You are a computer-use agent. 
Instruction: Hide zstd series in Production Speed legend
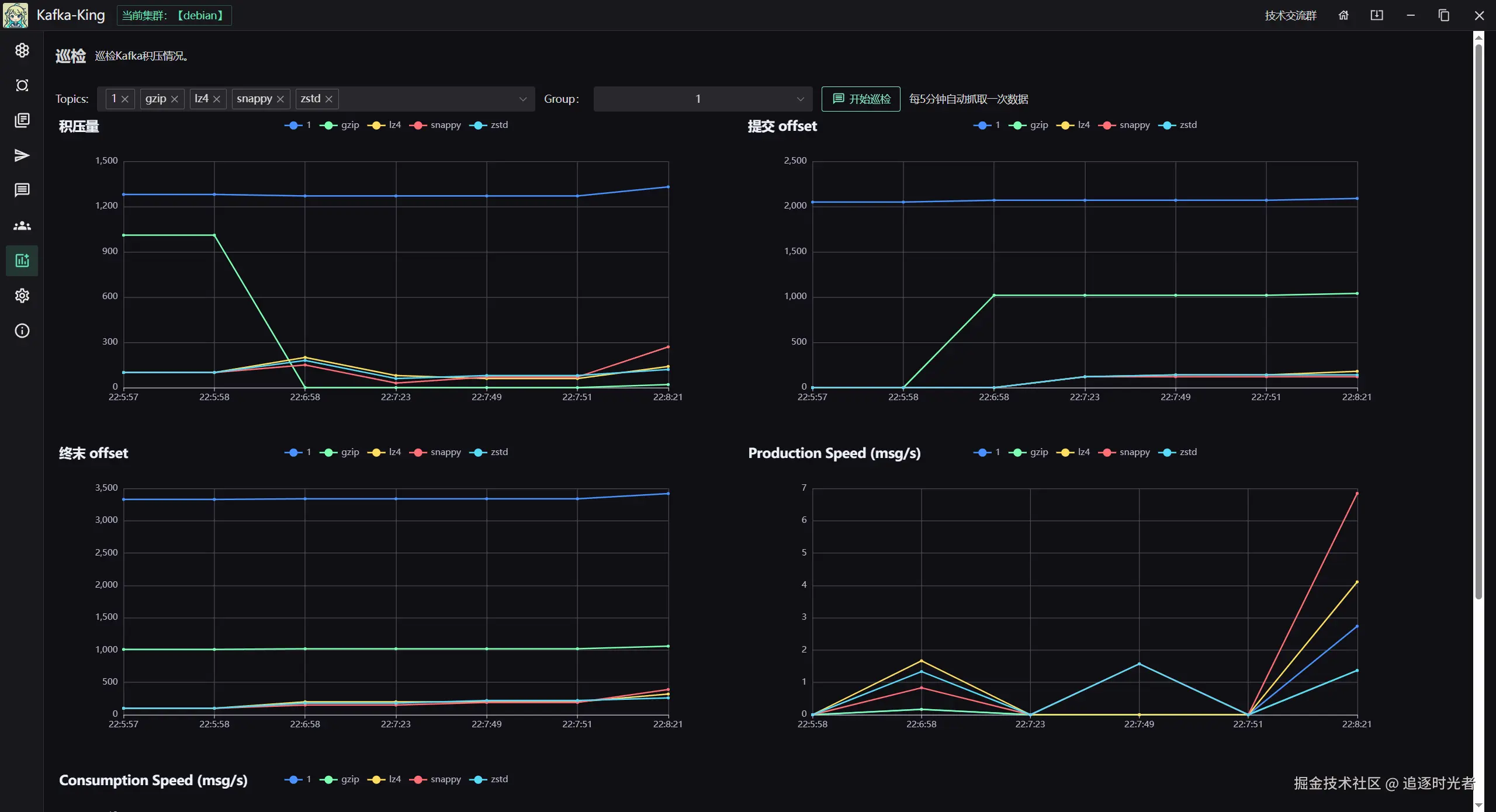tap(1179, 452)
